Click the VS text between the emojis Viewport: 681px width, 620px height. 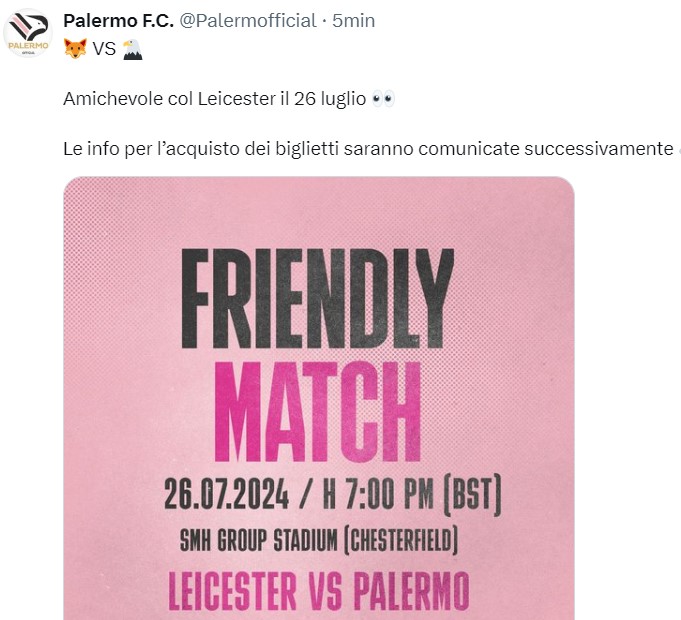click(x=104, y=49)
